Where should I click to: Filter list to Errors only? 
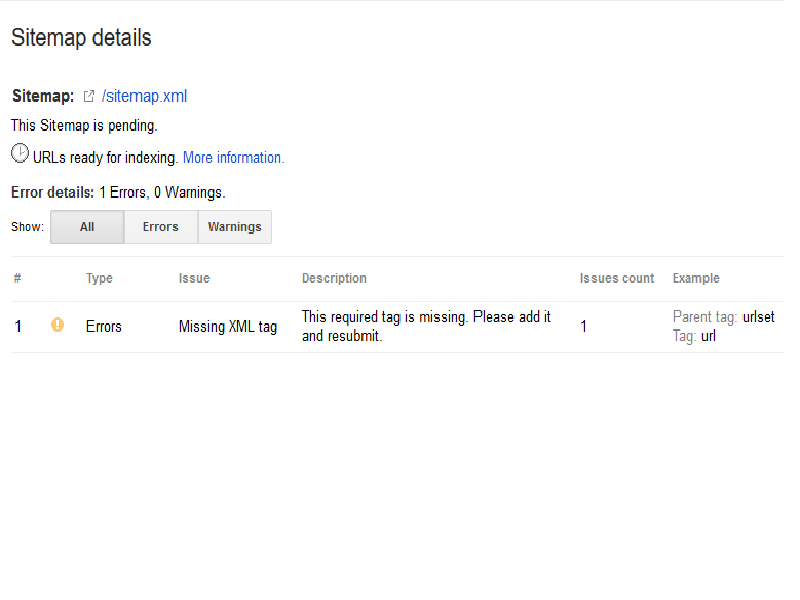[x=160, y=227]
